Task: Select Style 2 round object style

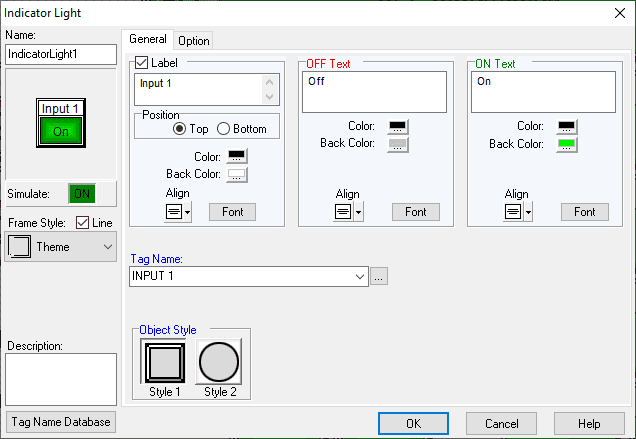Action: click(219, 362)
